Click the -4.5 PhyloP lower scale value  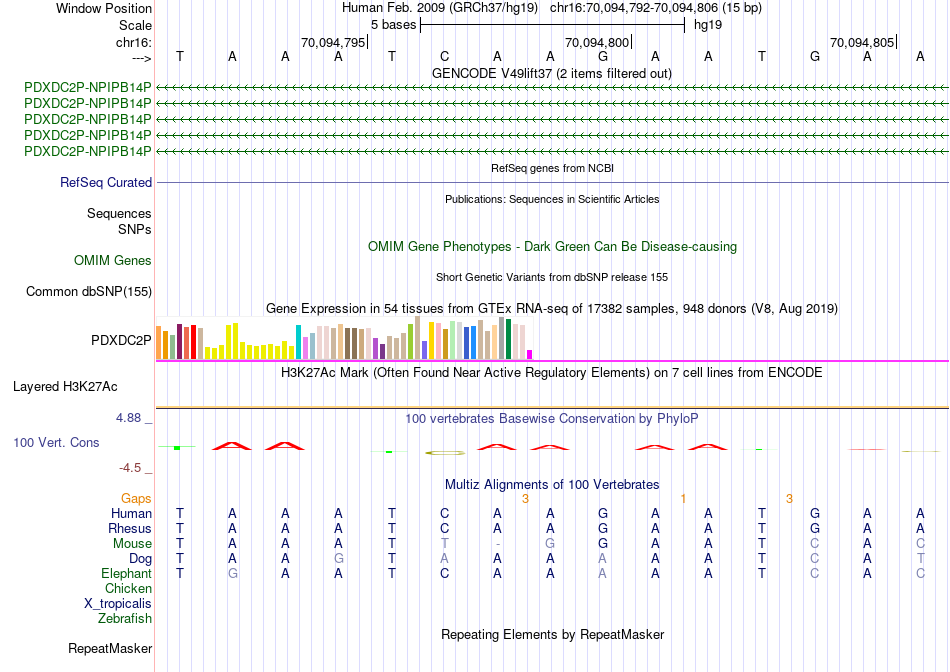[x=130, y=468]
